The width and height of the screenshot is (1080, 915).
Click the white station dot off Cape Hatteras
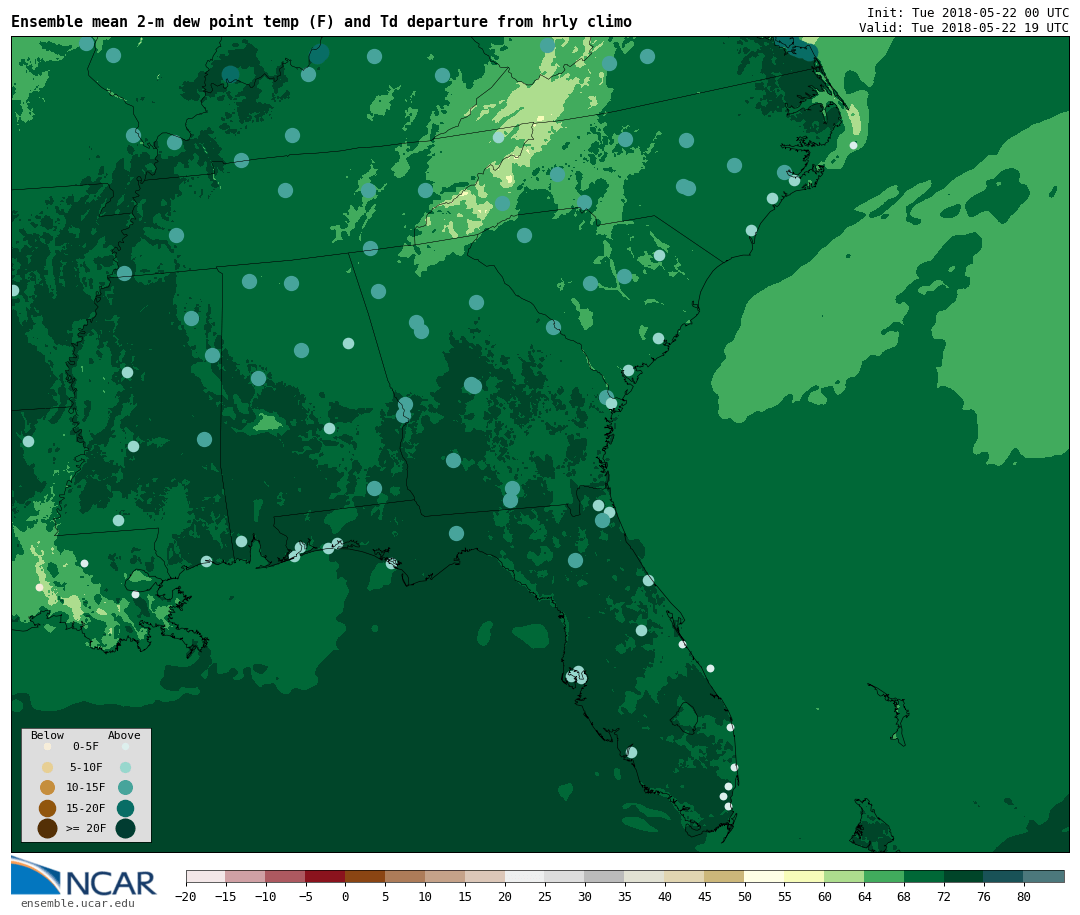853,145
